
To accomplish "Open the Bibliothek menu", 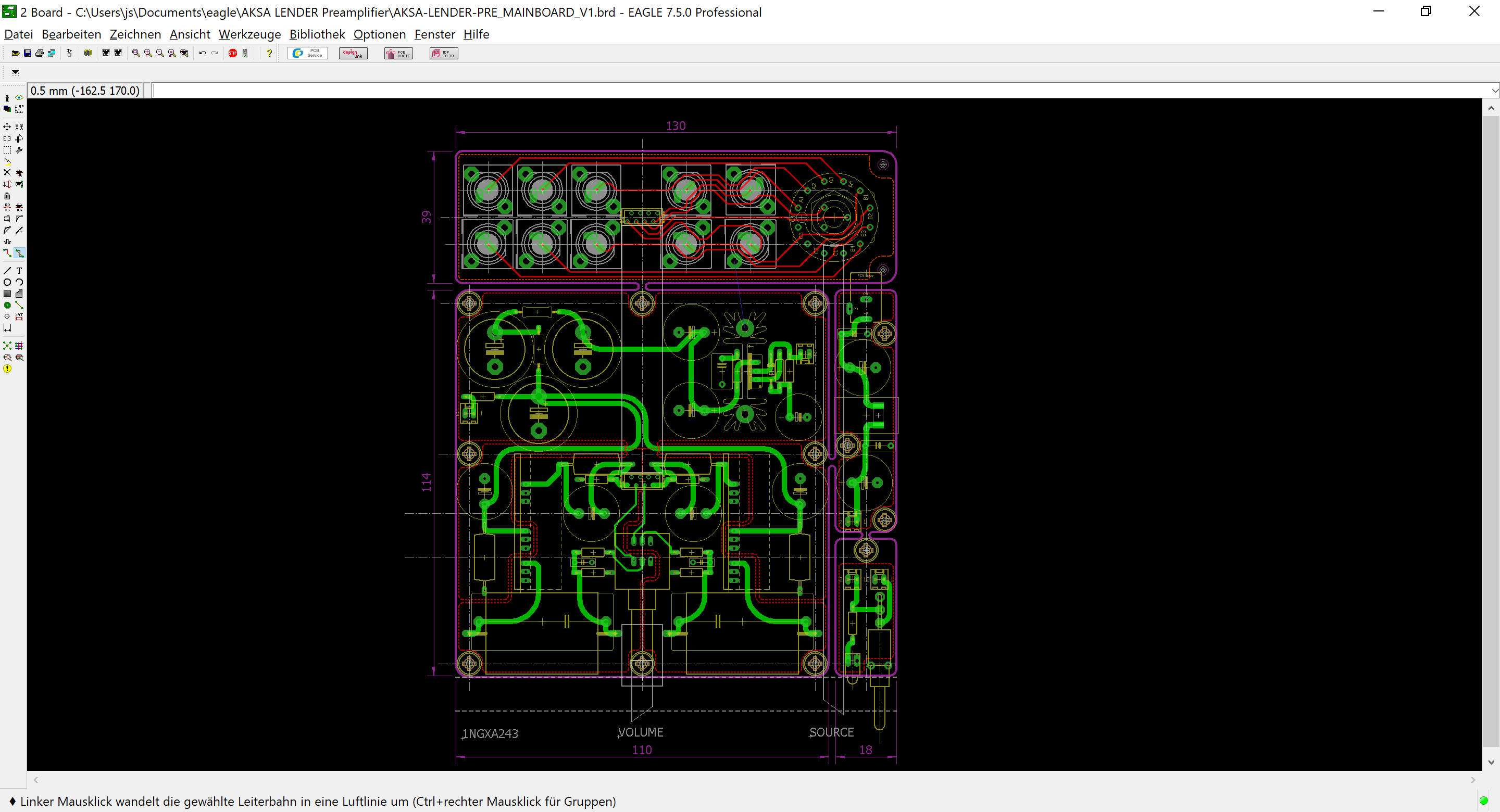I will pyautogui.click(x=317, y=34).
